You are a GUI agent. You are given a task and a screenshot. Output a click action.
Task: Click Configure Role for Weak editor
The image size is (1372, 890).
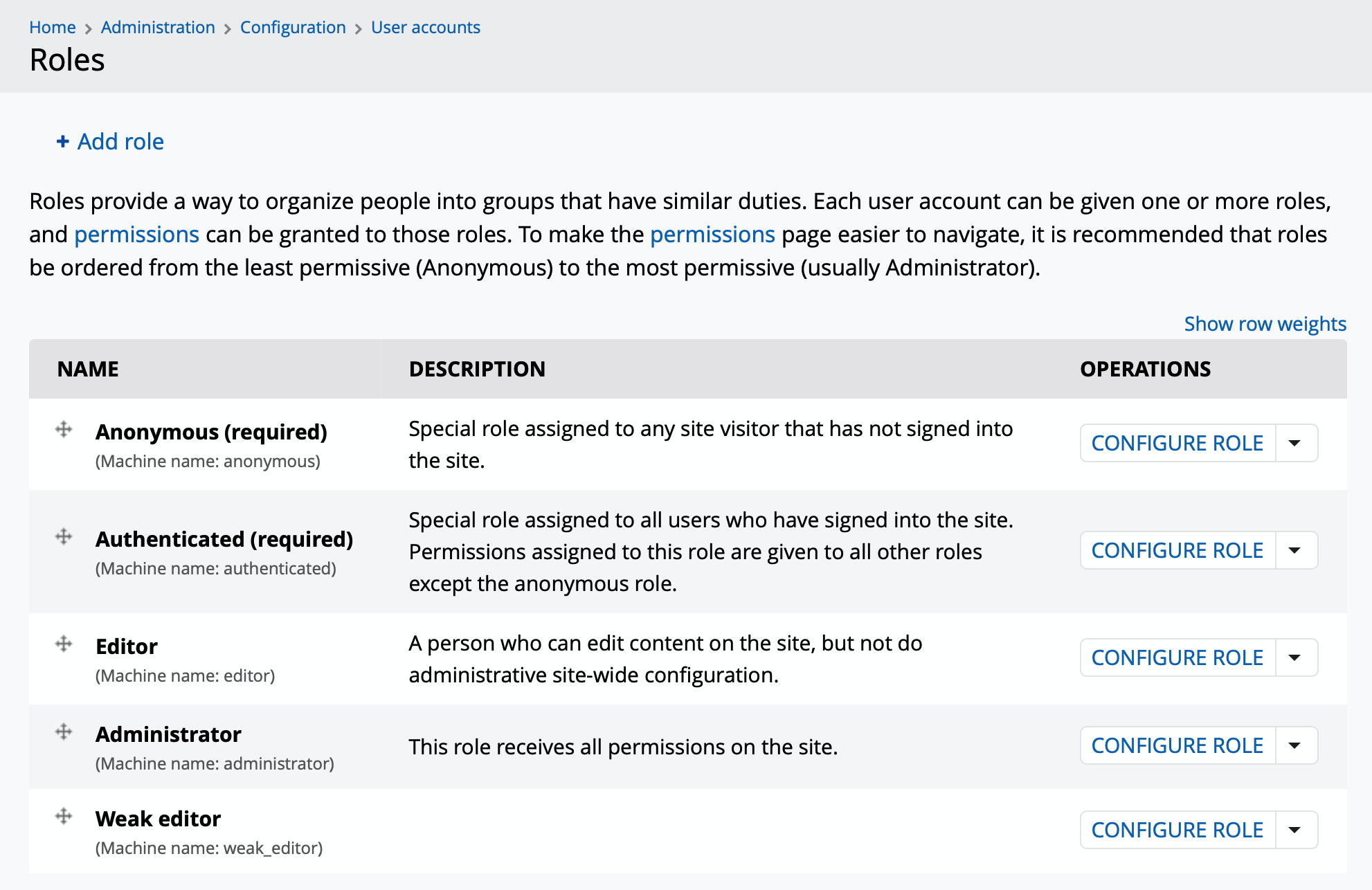pyautogui.click(x=1177, y=830)
